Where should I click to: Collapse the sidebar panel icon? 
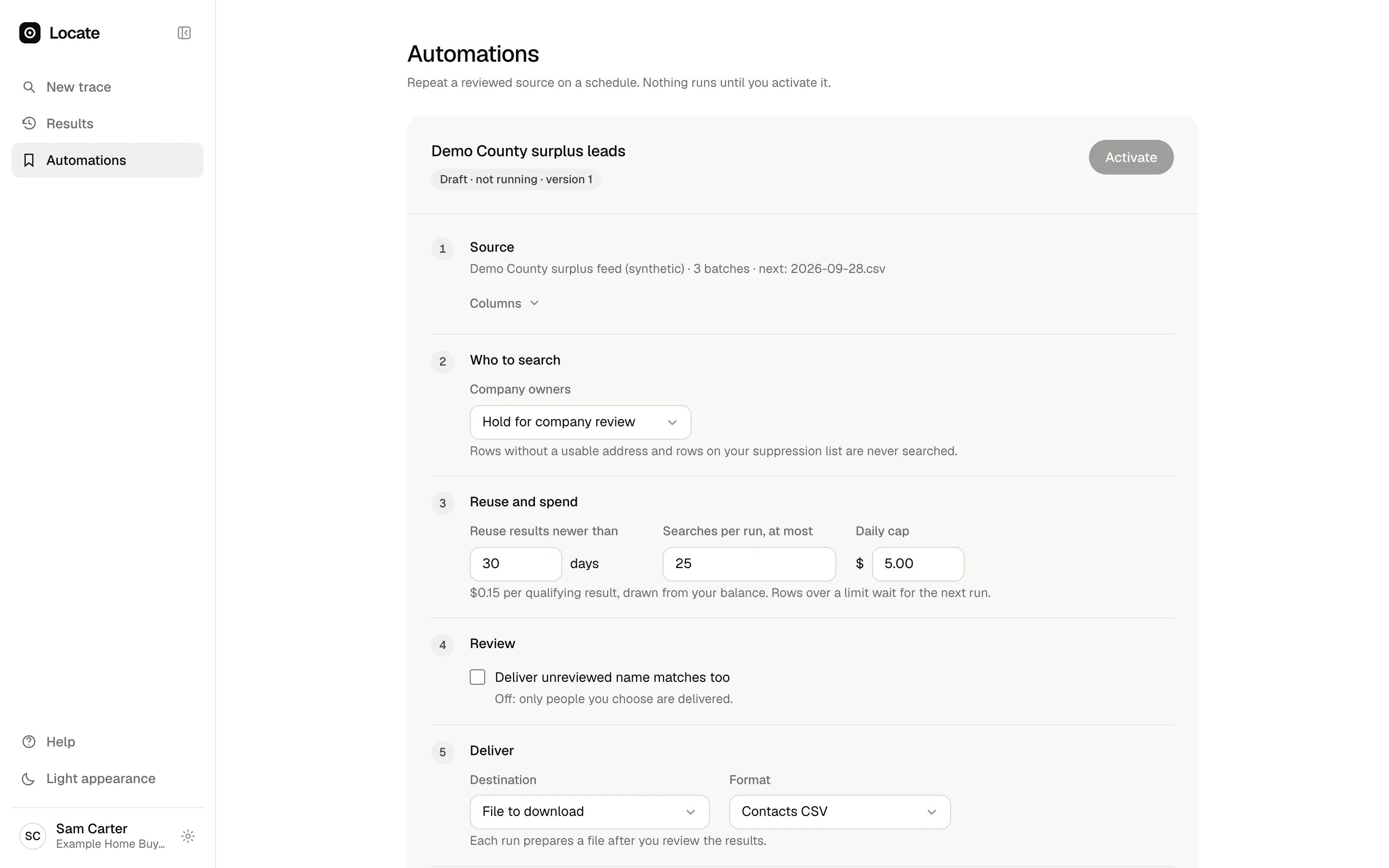[x=184, y=33]
